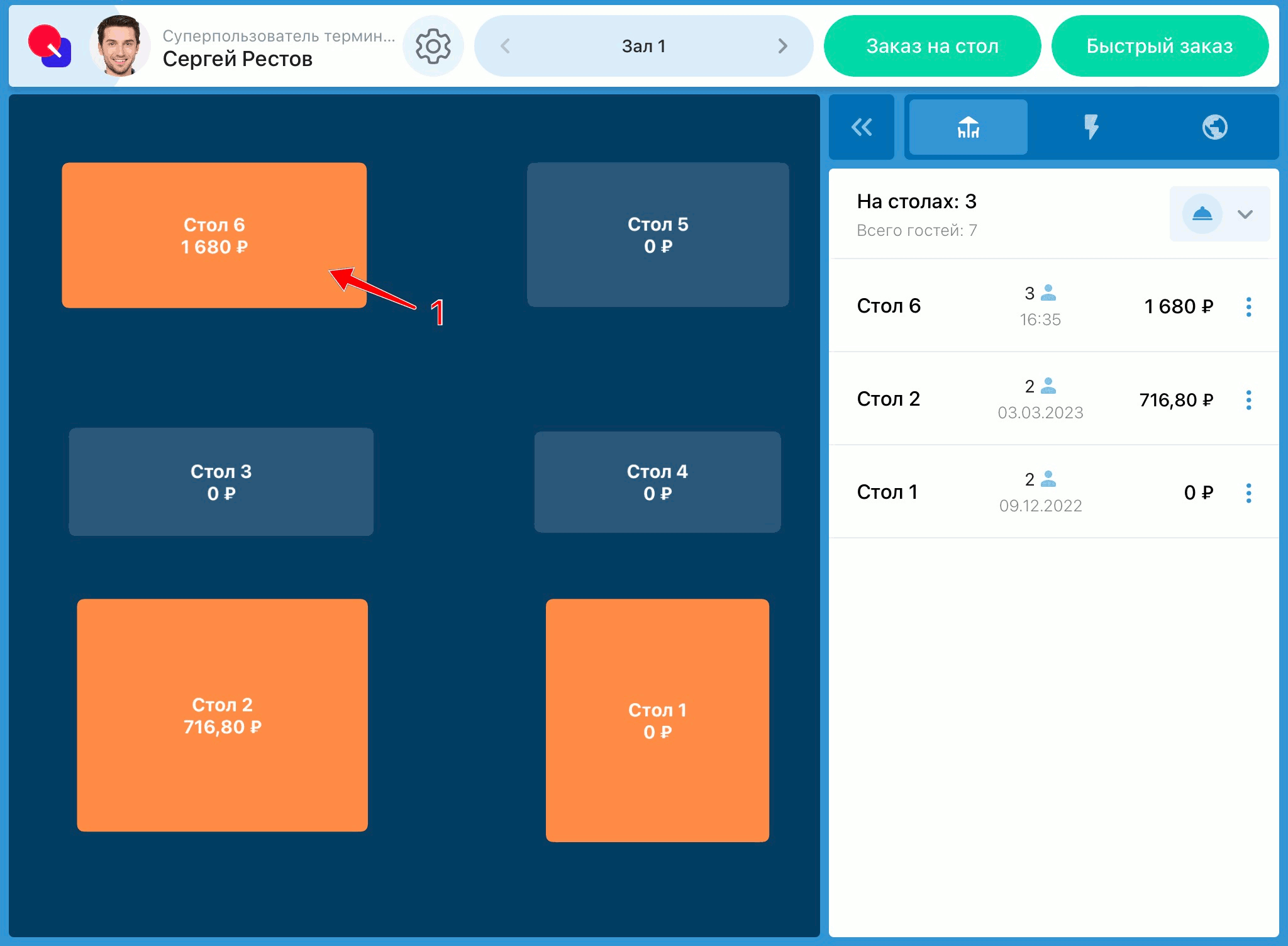Click the Всего гостей: 7 label
The image size is (1288, 946).
(917, 230)
